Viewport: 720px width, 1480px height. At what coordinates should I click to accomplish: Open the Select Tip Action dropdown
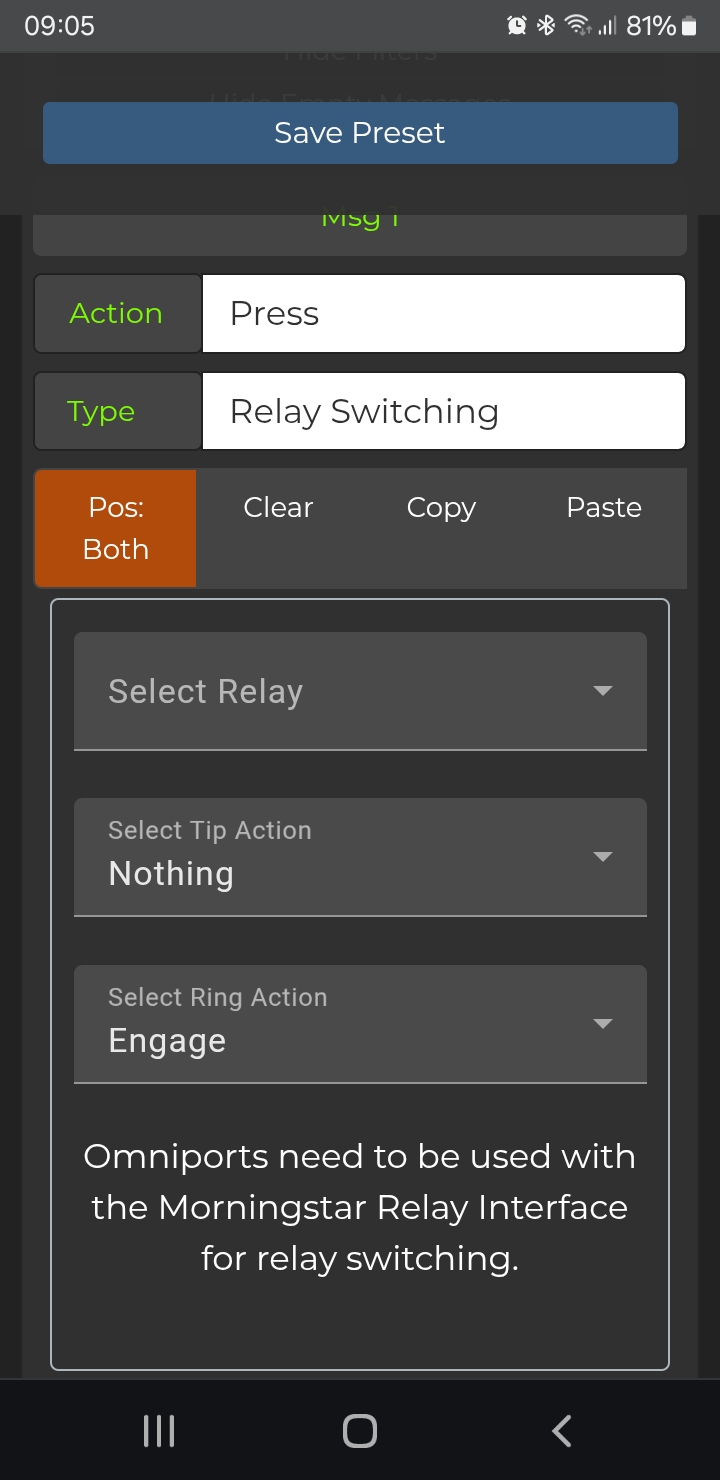(x=360, y=857)
